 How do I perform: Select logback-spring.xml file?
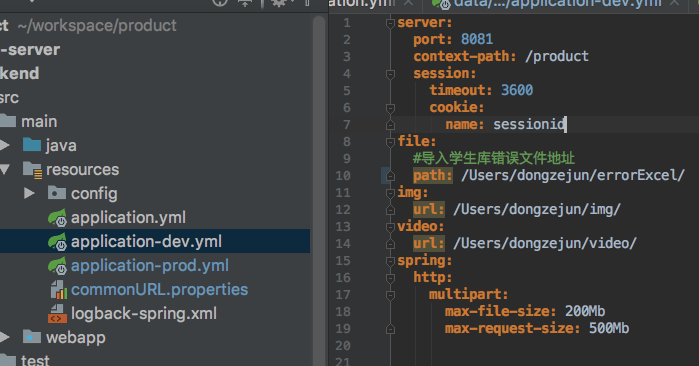[x=144, y=314]
